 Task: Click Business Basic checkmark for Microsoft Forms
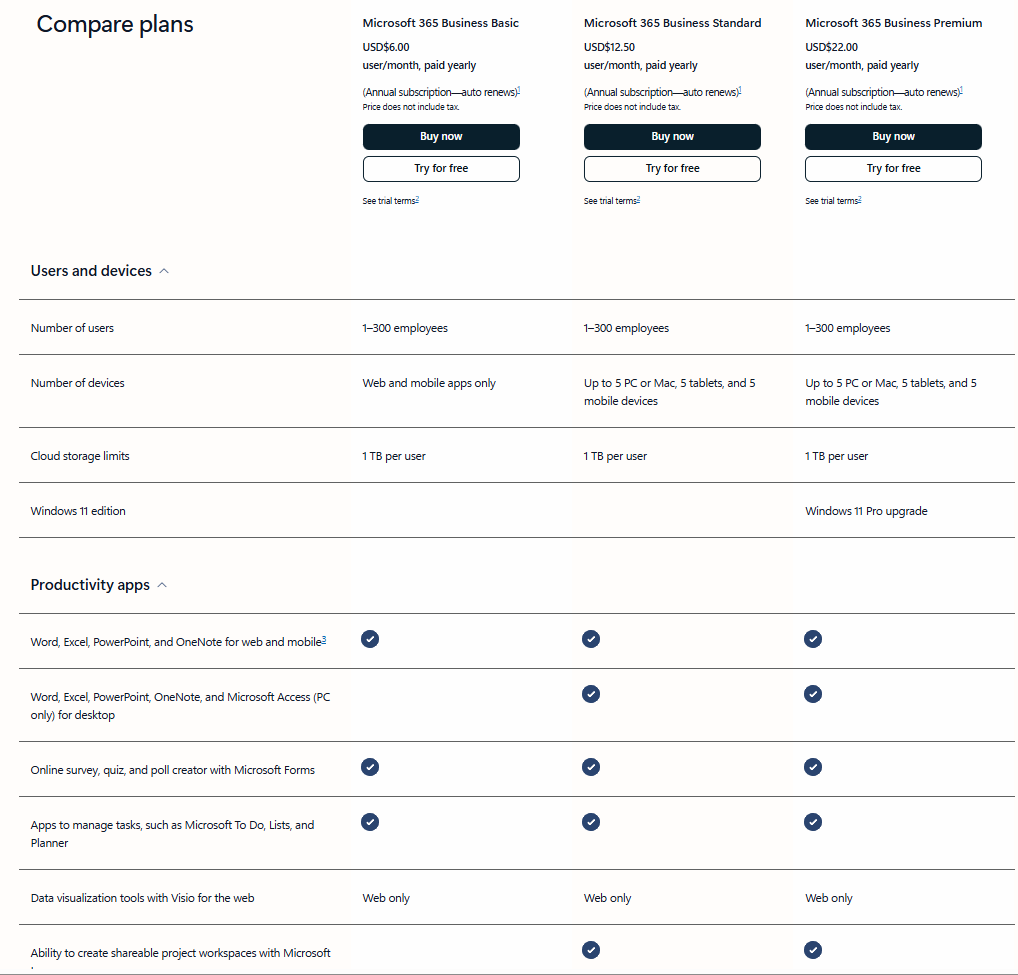click(370, 767)
